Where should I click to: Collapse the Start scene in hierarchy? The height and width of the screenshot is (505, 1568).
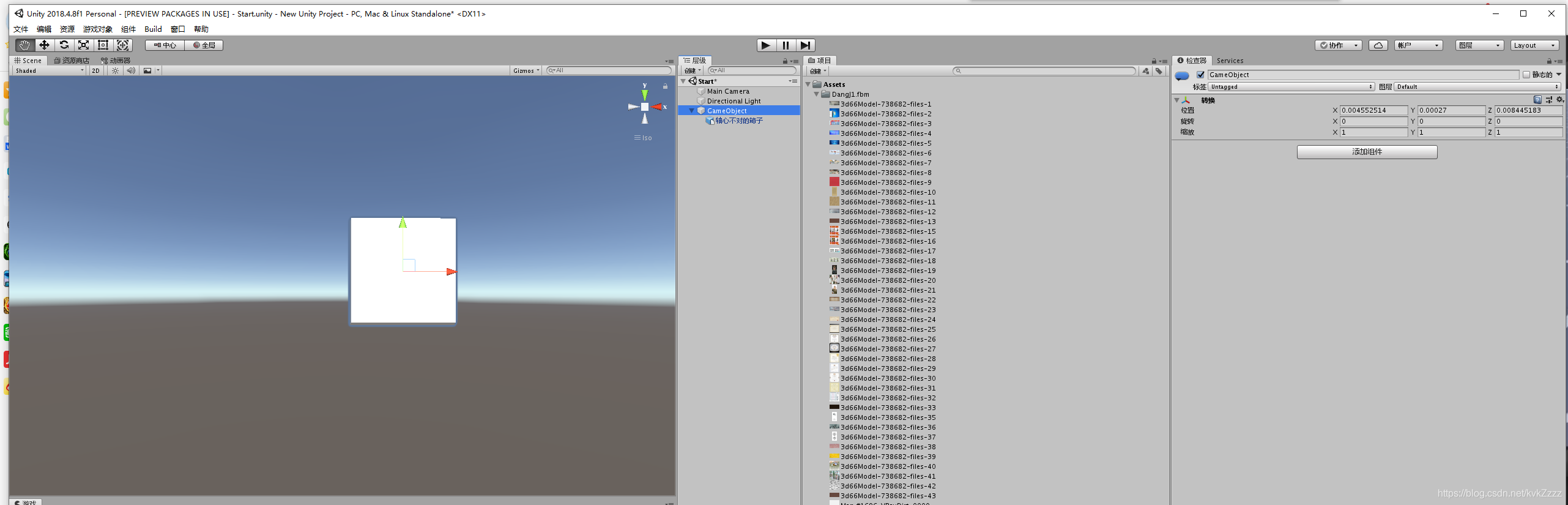tap(684, 81)
